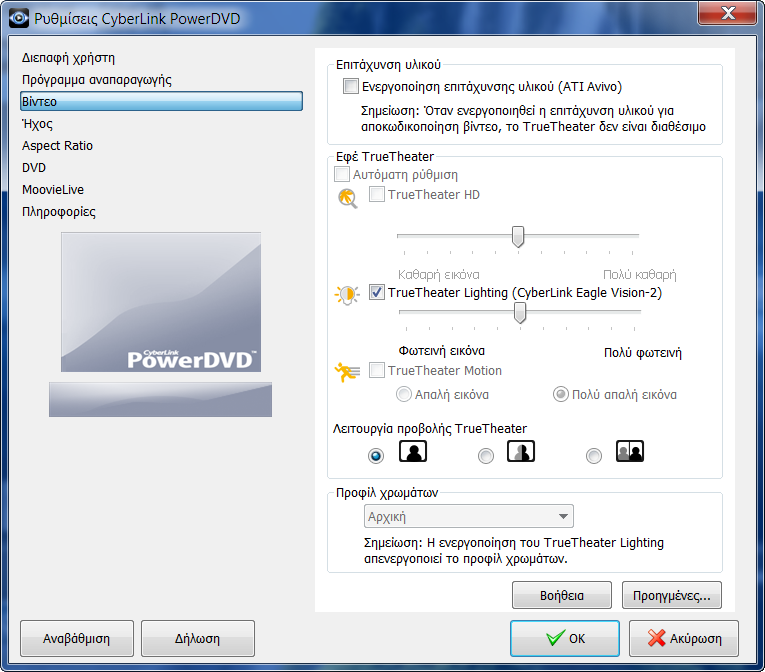This screenshot has height=672, width=765.
Task: Open the Προφίλ χρωμάτων dropdown
Action: [x=469, y=516]
